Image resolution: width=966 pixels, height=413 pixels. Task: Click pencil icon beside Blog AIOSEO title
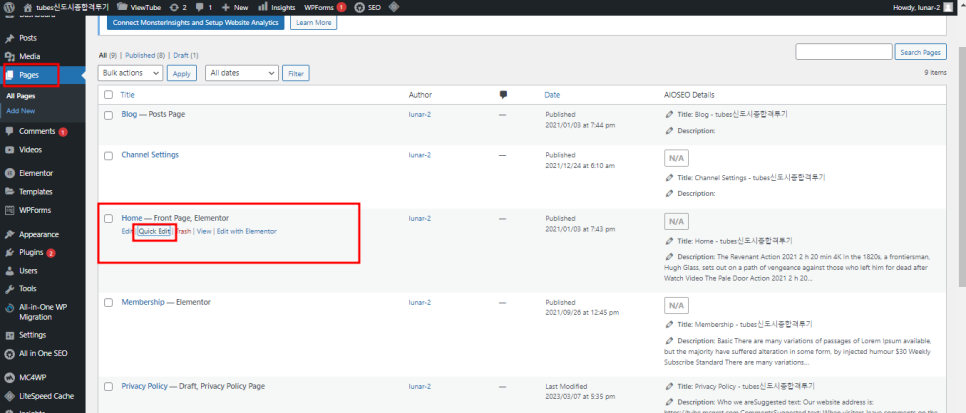[670, 115]
